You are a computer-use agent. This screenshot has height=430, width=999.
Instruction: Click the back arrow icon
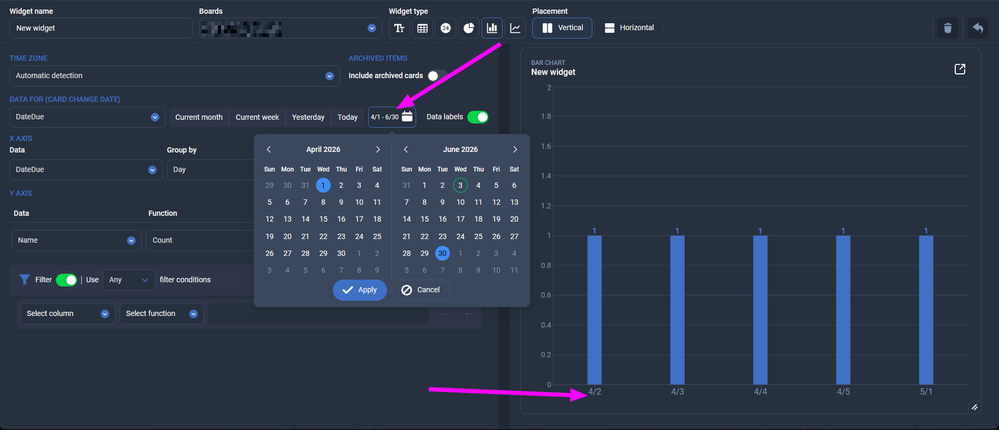pos(977,28)
